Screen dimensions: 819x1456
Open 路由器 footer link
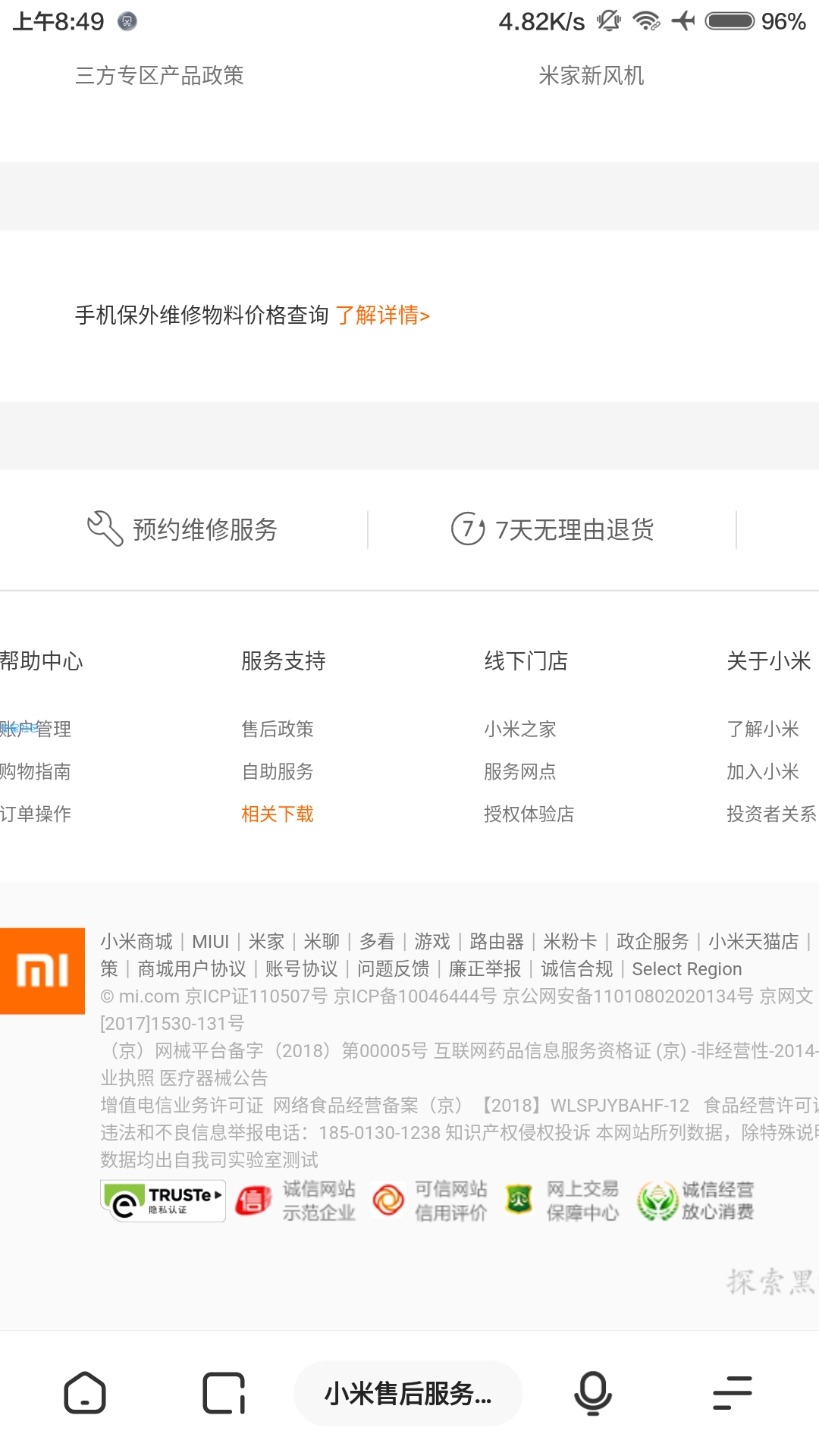[497, 941]
